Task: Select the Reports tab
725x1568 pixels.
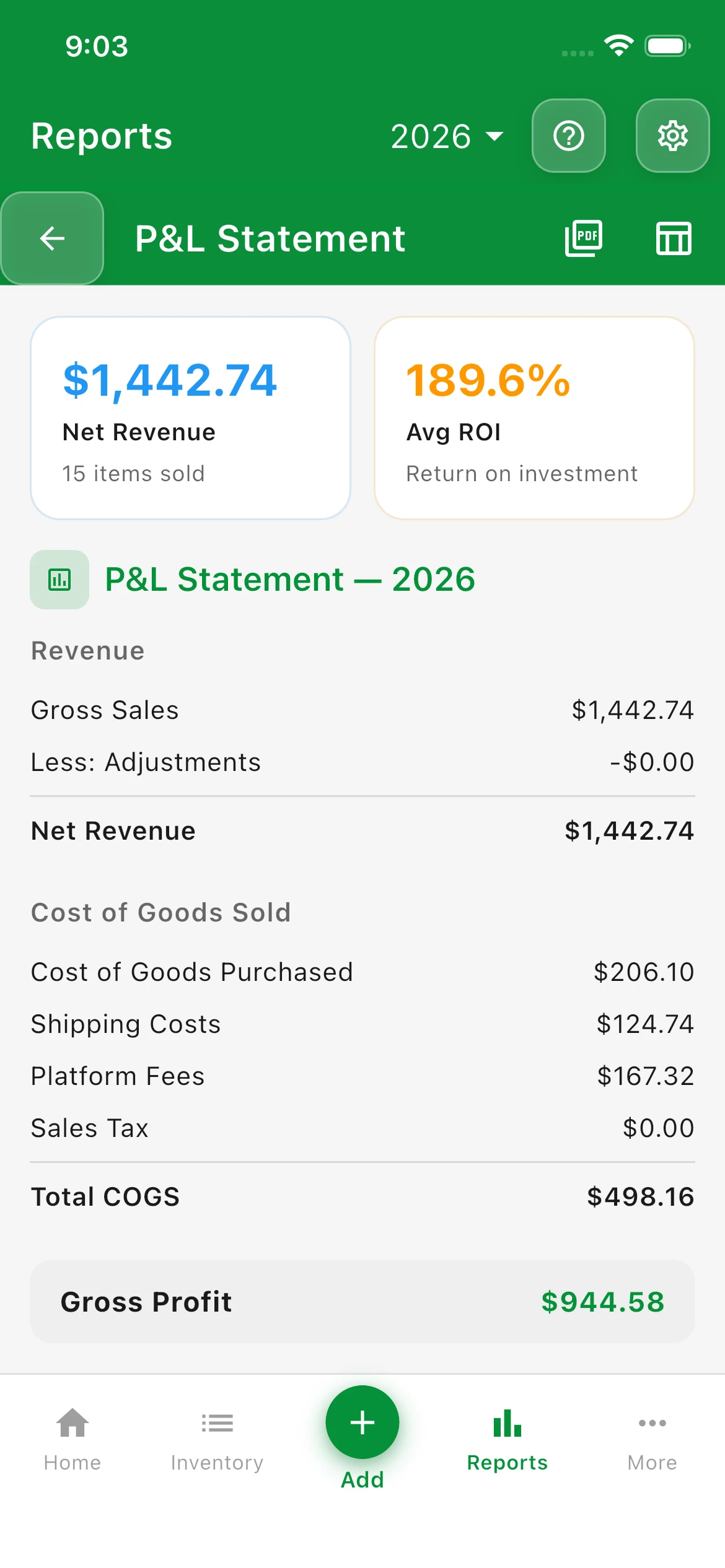Action: click(507, 1439)
